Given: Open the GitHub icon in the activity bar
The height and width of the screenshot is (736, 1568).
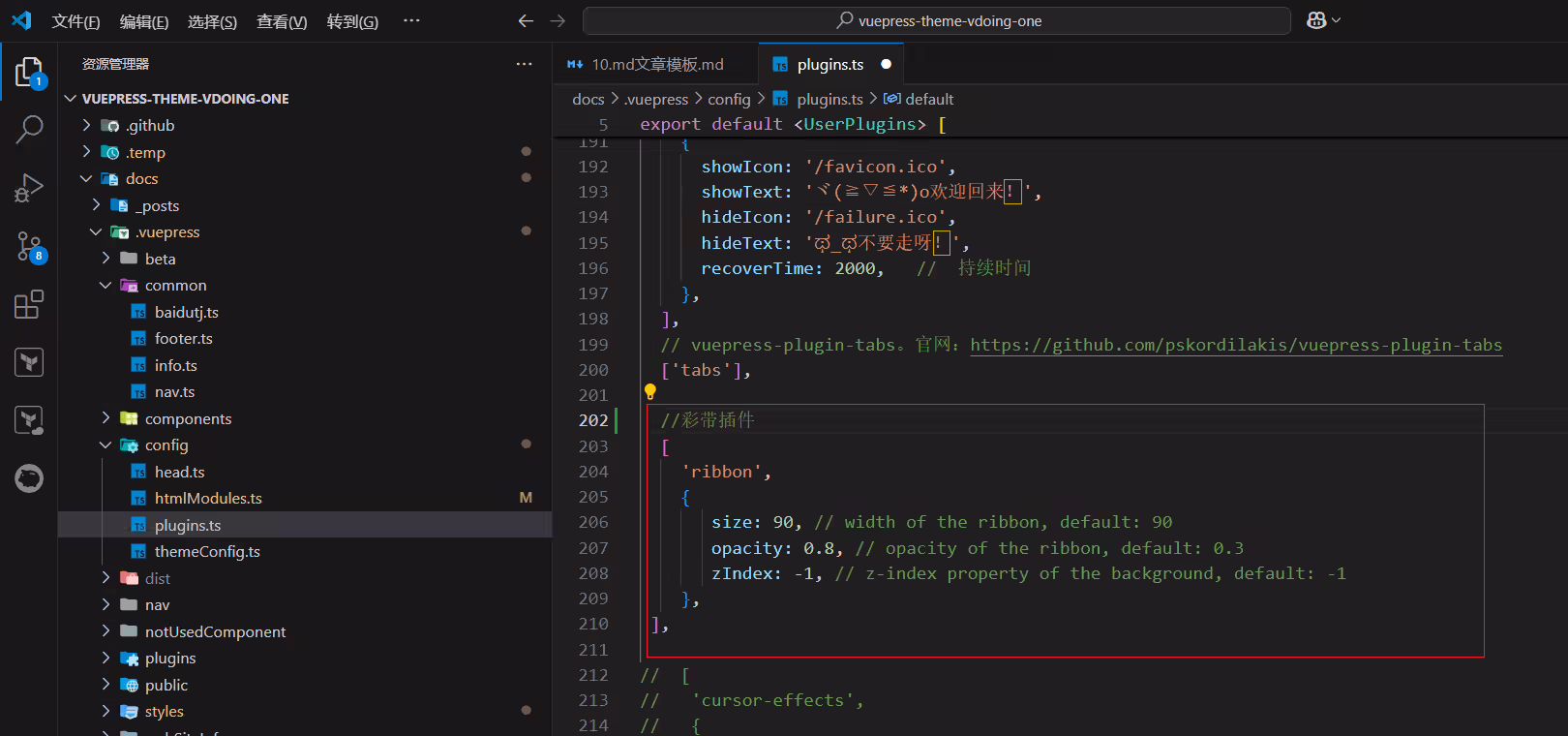Looking at the screenshot, I should (x=29, y=478).
